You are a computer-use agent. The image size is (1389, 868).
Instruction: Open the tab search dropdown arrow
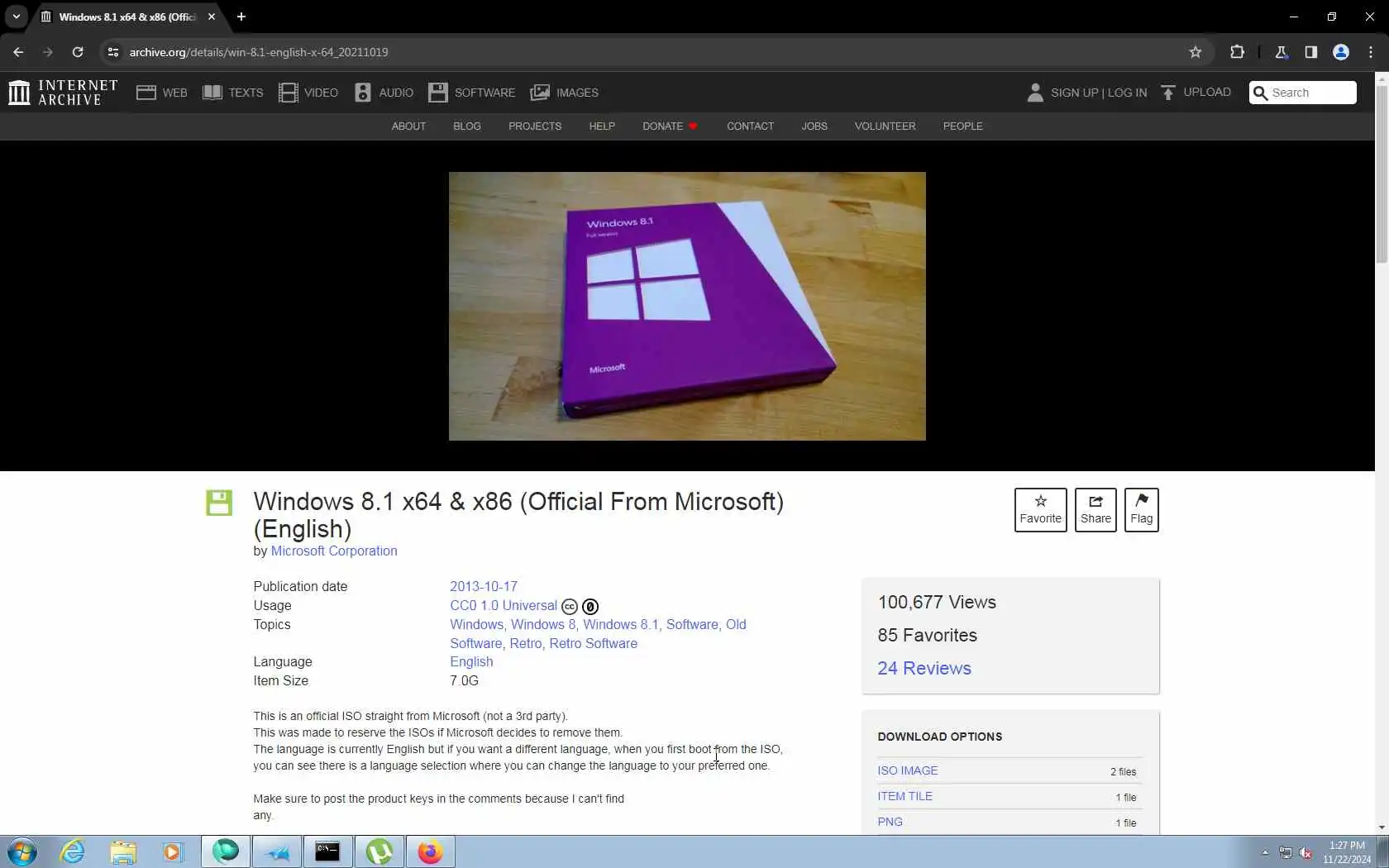(16, 17)
